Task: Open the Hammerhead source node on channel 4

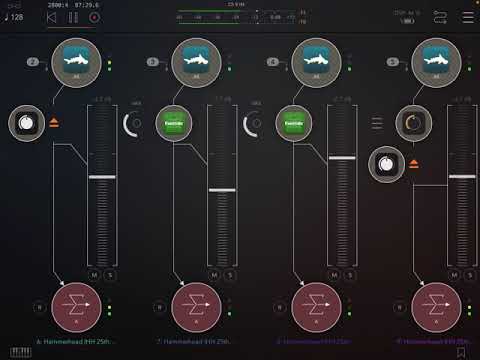Action: pyautogui.click(x=316, y=63)
